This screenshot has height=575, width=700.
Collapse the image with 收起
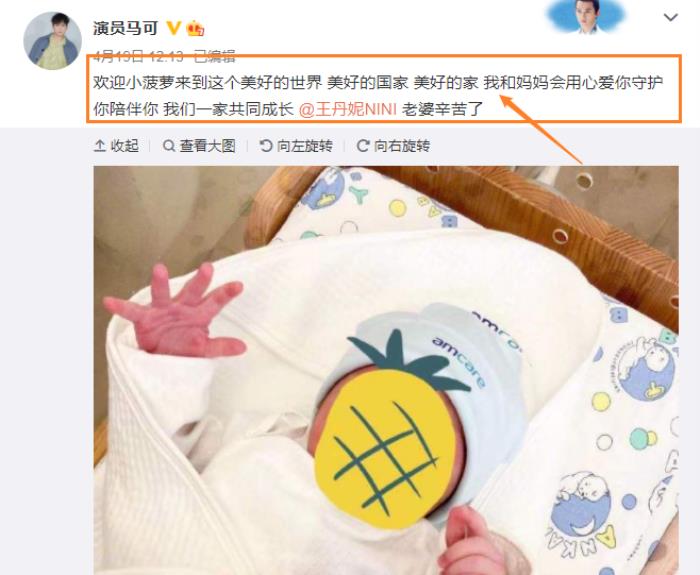point(117,146)
